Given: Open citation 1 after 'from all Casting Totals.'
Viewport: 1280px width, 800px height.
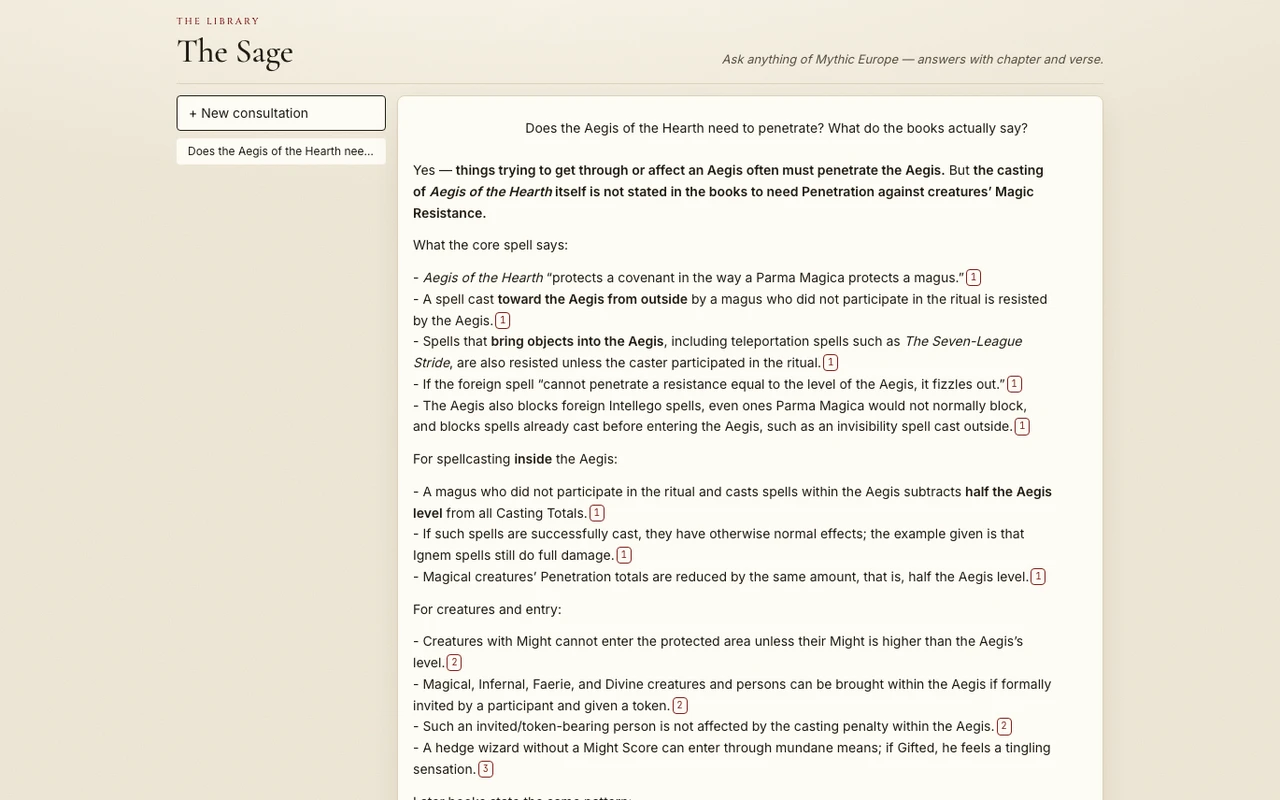Looking at the screenshot, I should pos(597,513).
